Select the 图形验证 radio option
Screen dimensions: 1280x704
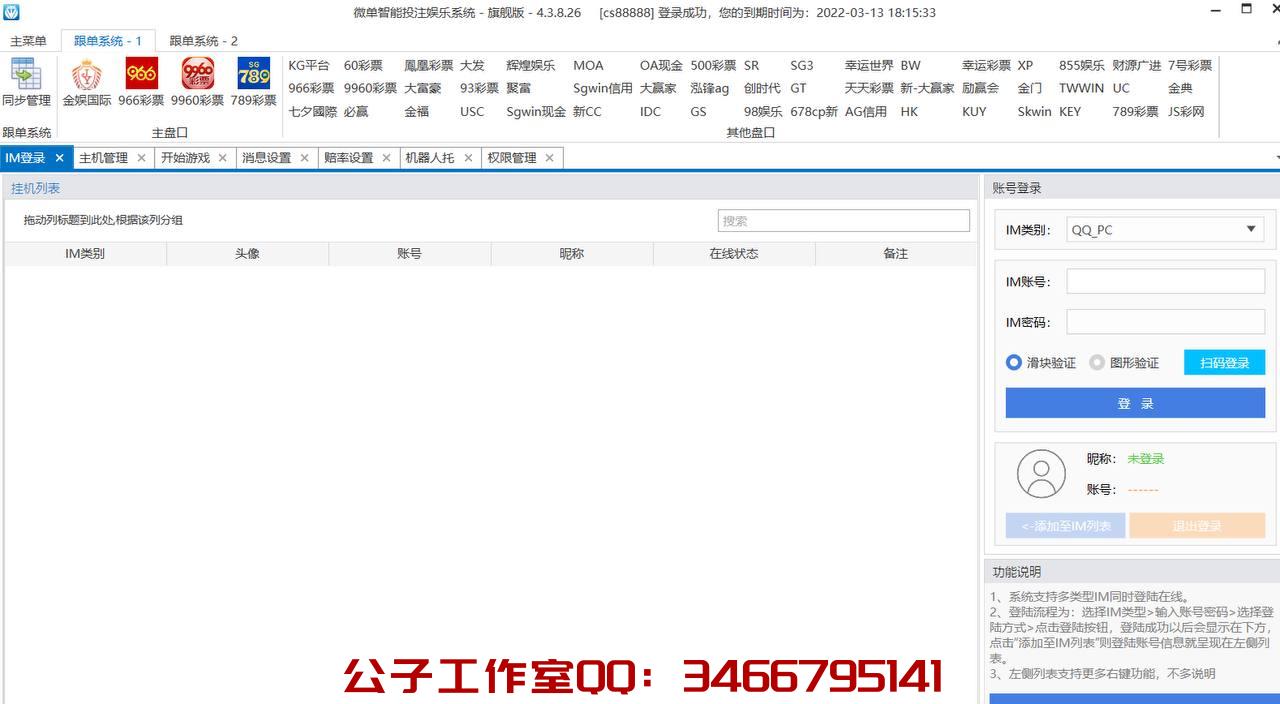coord(1124,363)
